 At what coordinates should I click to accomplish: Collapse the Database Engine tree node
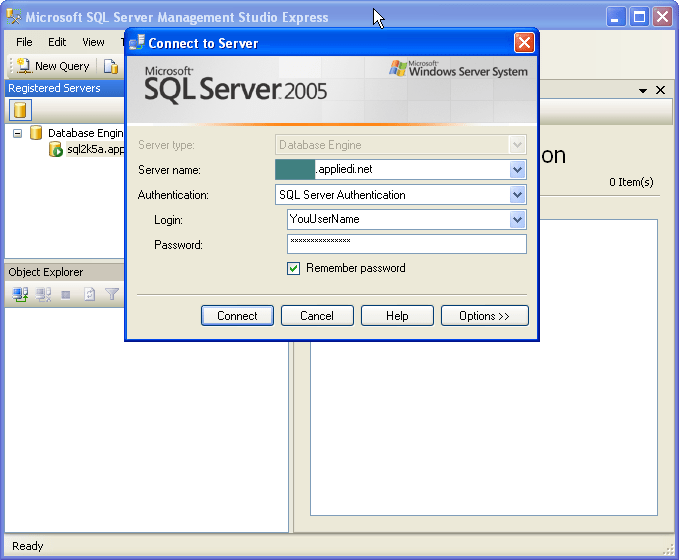[x=17, y=133]
